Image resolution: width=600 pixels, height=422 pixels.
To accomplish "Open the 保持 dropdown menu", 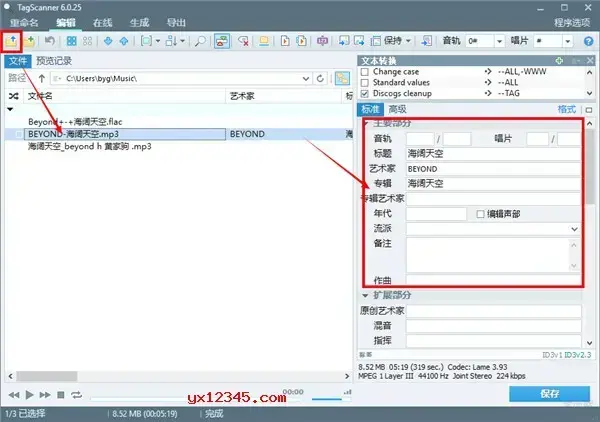I will coord(408,41).
